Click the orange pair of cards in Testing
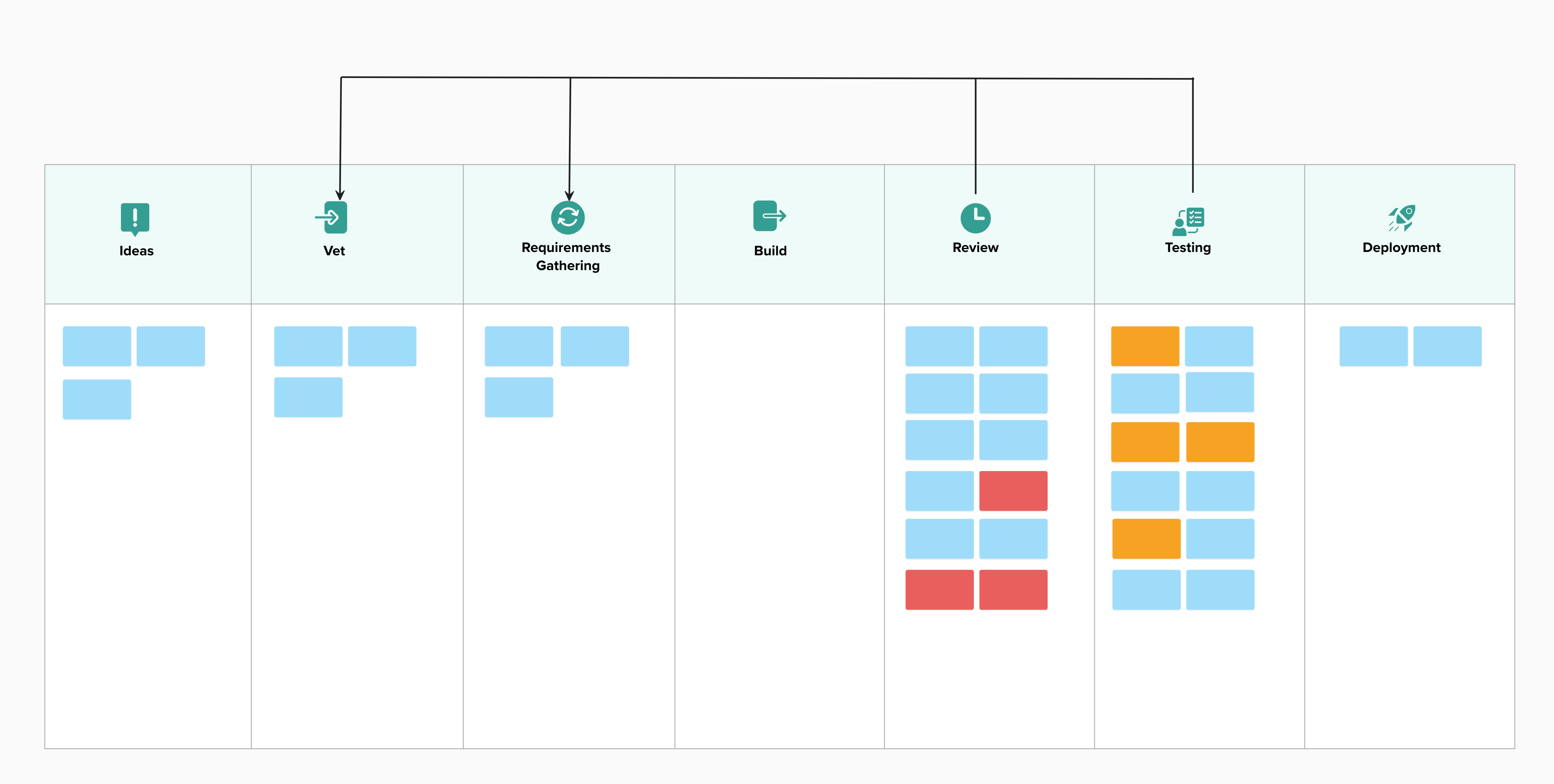The image size is (1554, 784). 1182,442
